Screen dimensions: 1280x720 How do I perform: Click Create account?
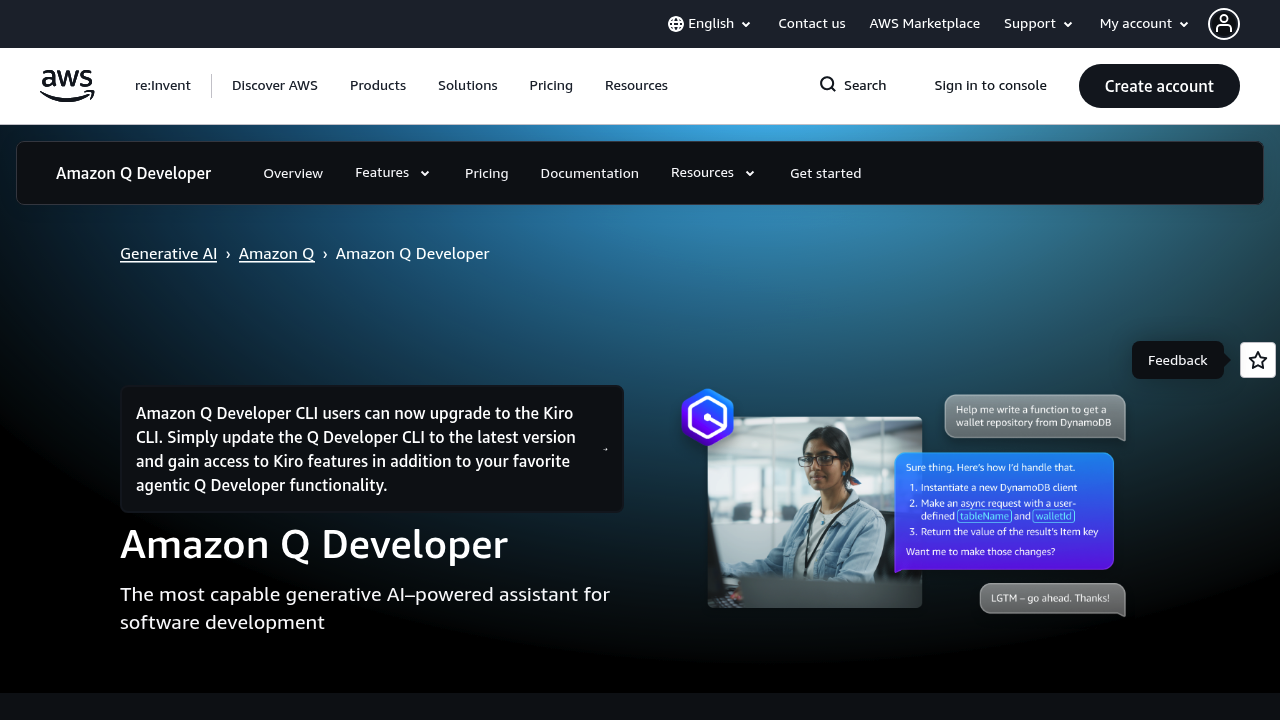tap(1159, 86)
